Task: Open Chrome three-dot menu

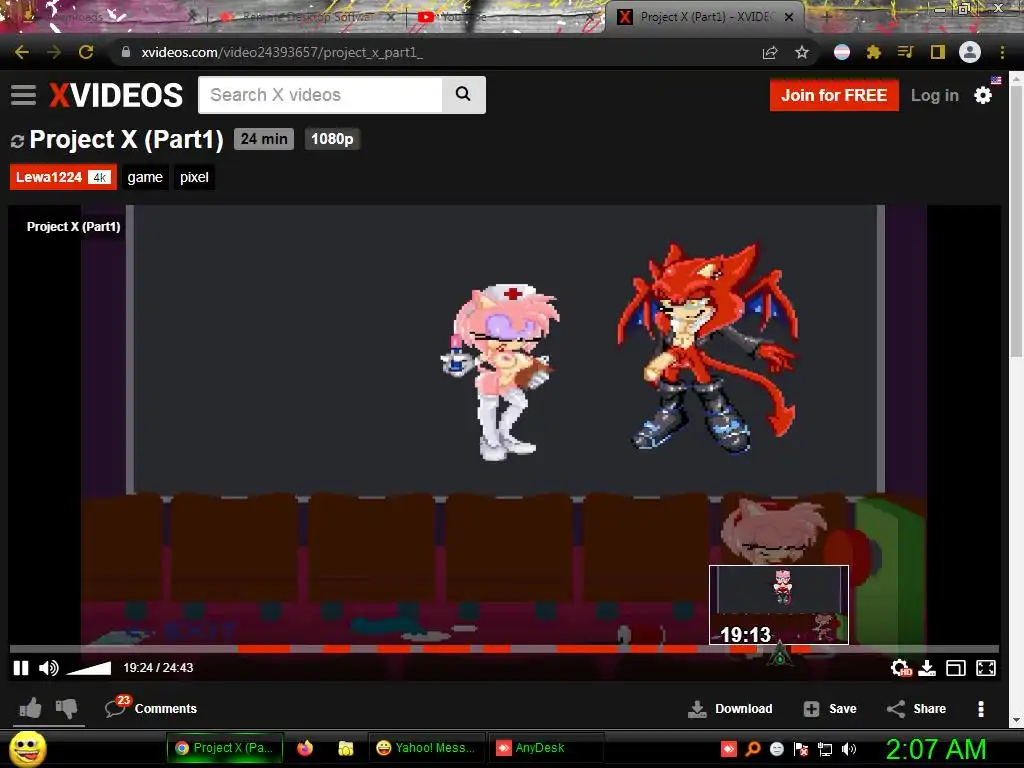Action: [1002, 52]
